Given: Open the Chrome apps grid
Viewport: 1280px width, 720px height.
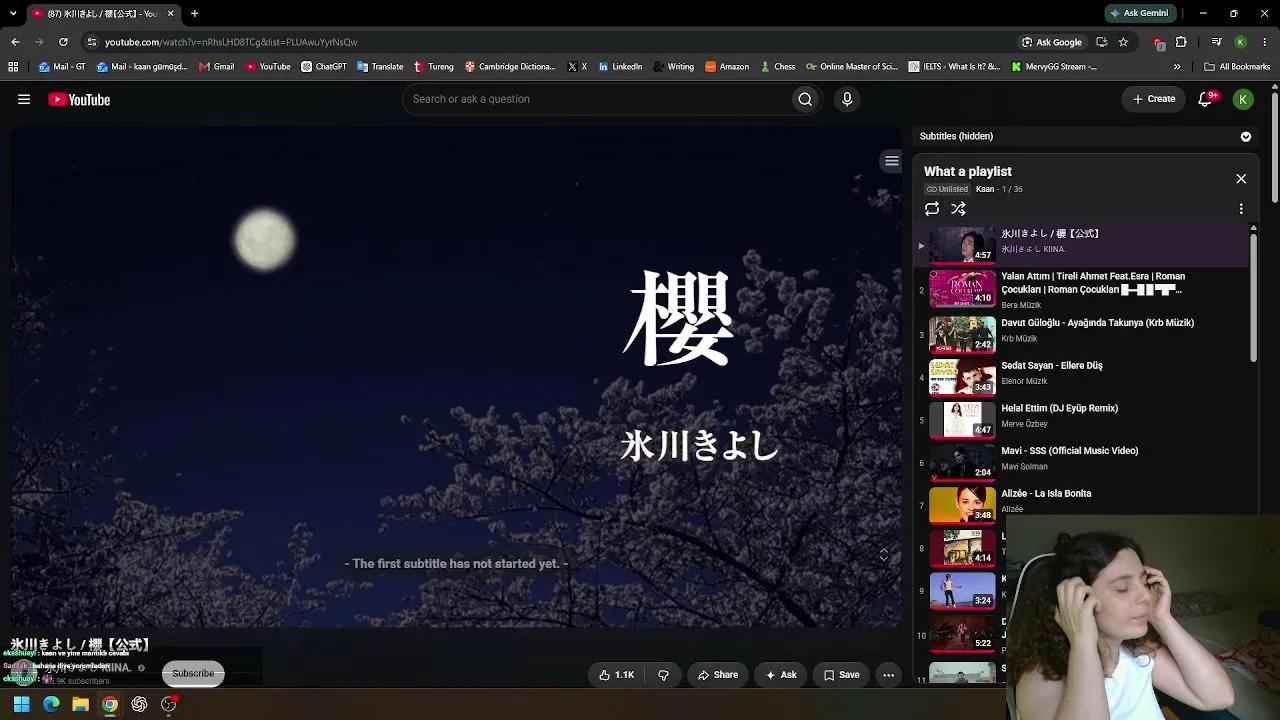Looking at the screenshot, I should (13, 67).
